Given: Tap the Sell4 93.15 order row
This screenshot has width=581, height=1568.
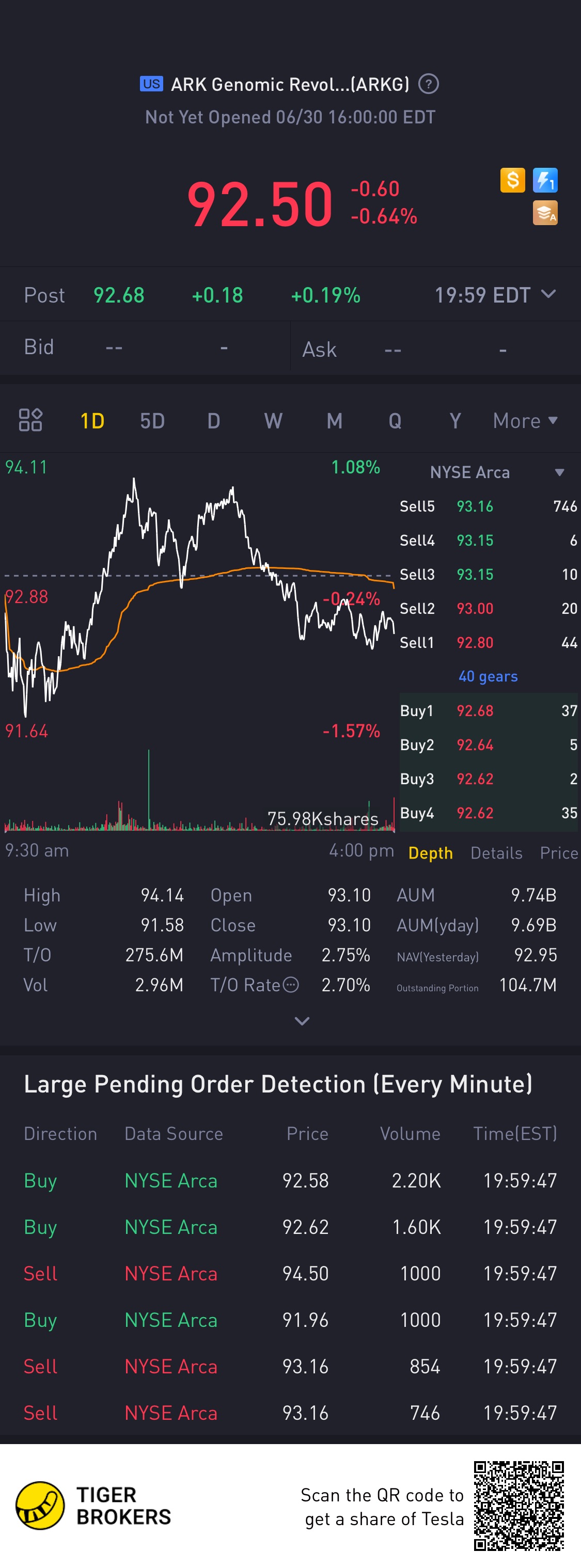Looking at the screenshot, I should point(489,541).
